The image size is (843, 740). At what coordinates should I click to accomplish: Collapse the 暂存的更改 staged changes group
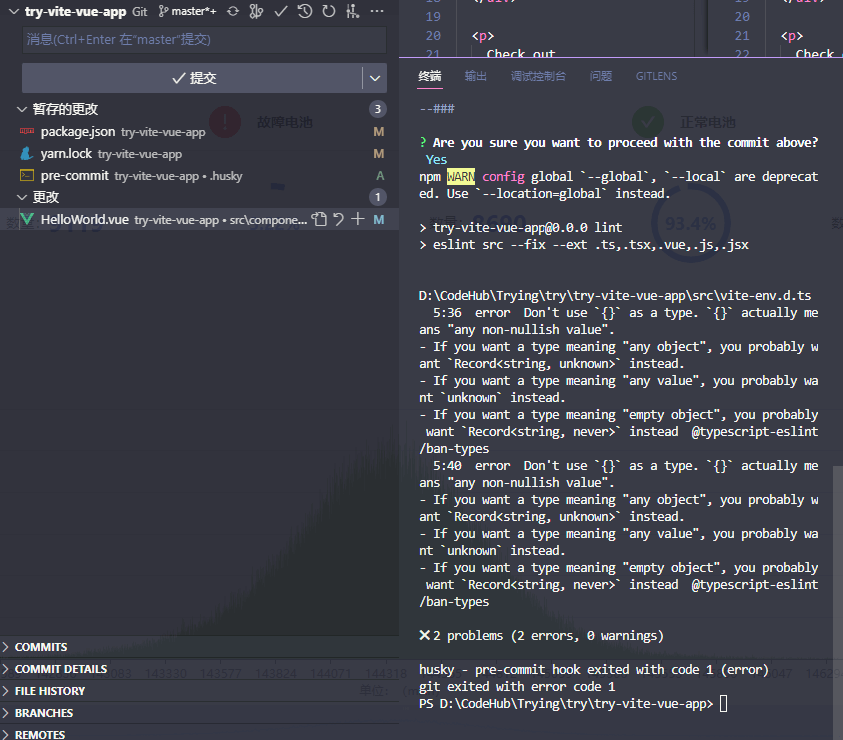tap(22, 109)
